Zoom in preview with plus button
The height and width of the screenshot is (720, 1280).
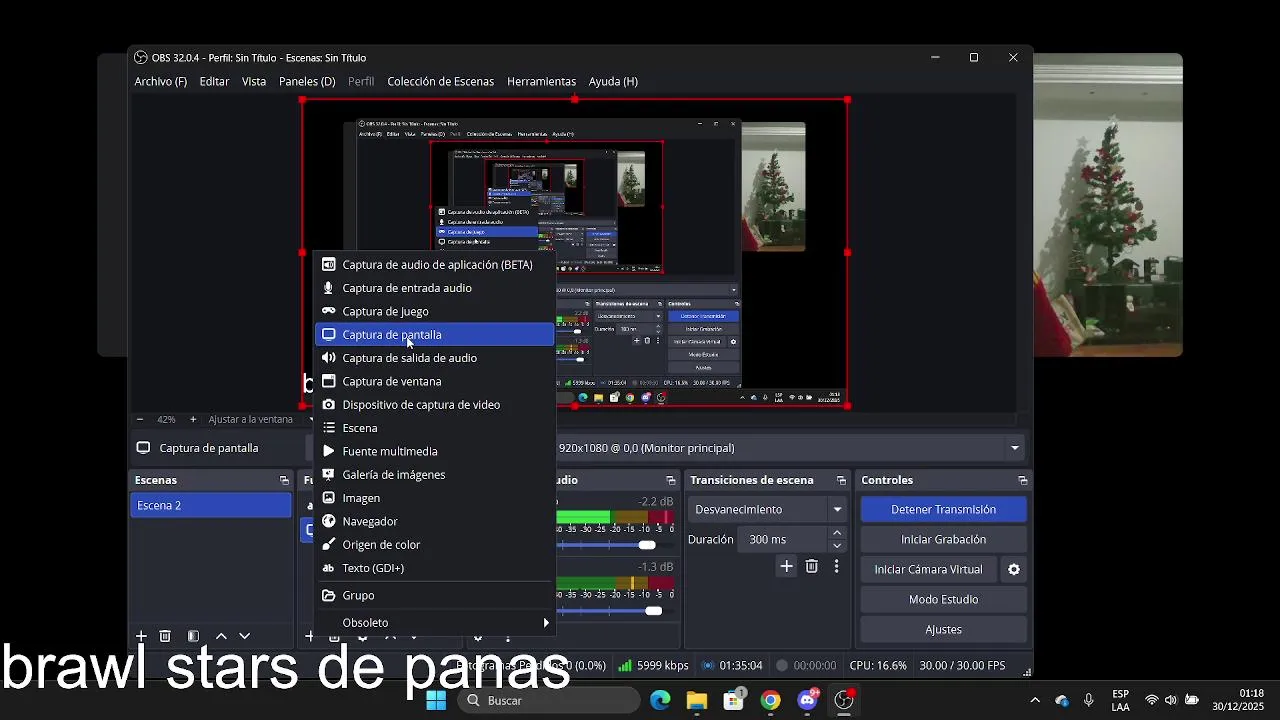click(x=193, y=419)
